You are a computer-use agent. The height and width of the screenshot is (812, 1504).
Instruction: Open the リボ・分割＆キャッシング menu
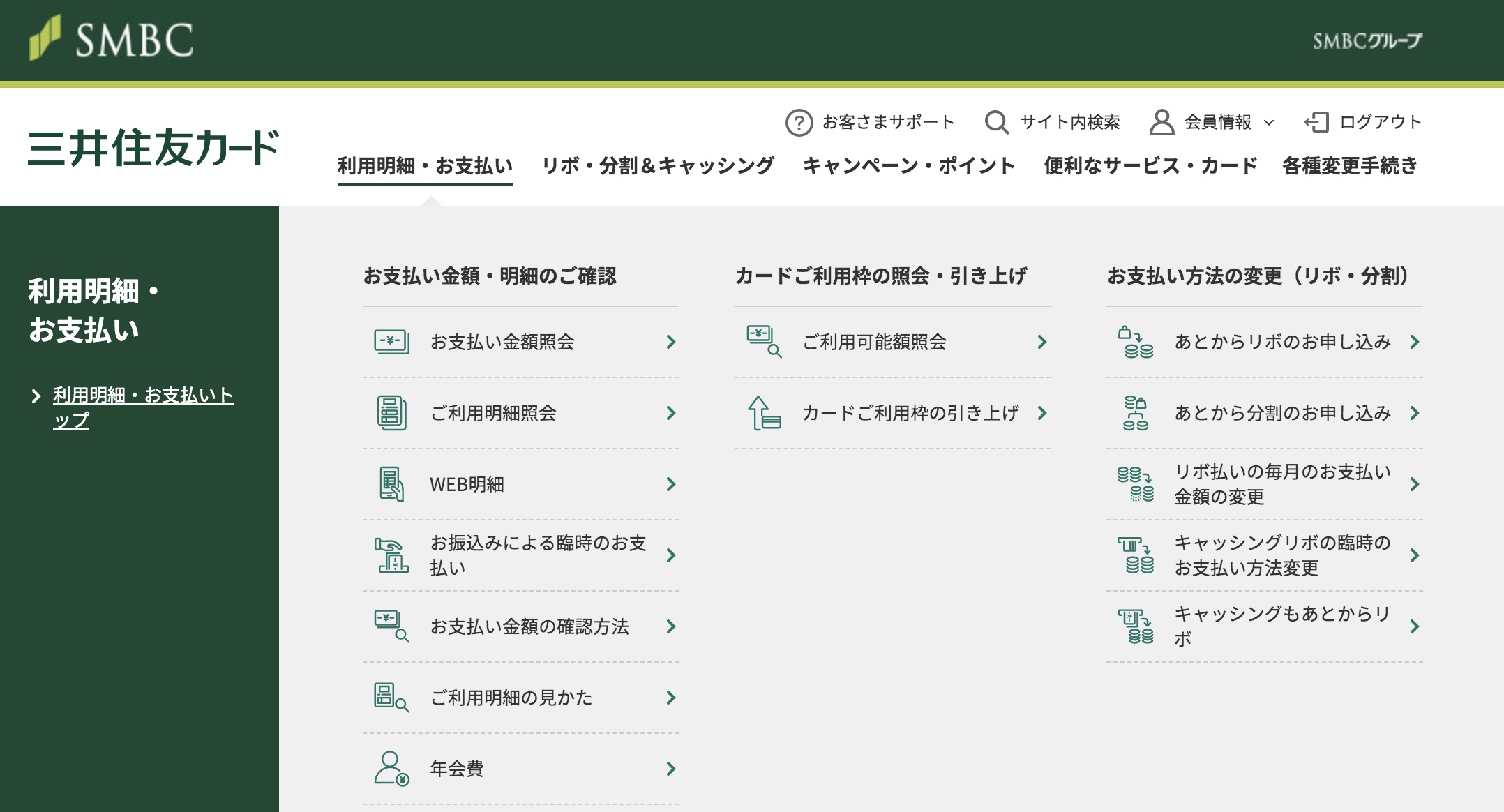[658, 166]
